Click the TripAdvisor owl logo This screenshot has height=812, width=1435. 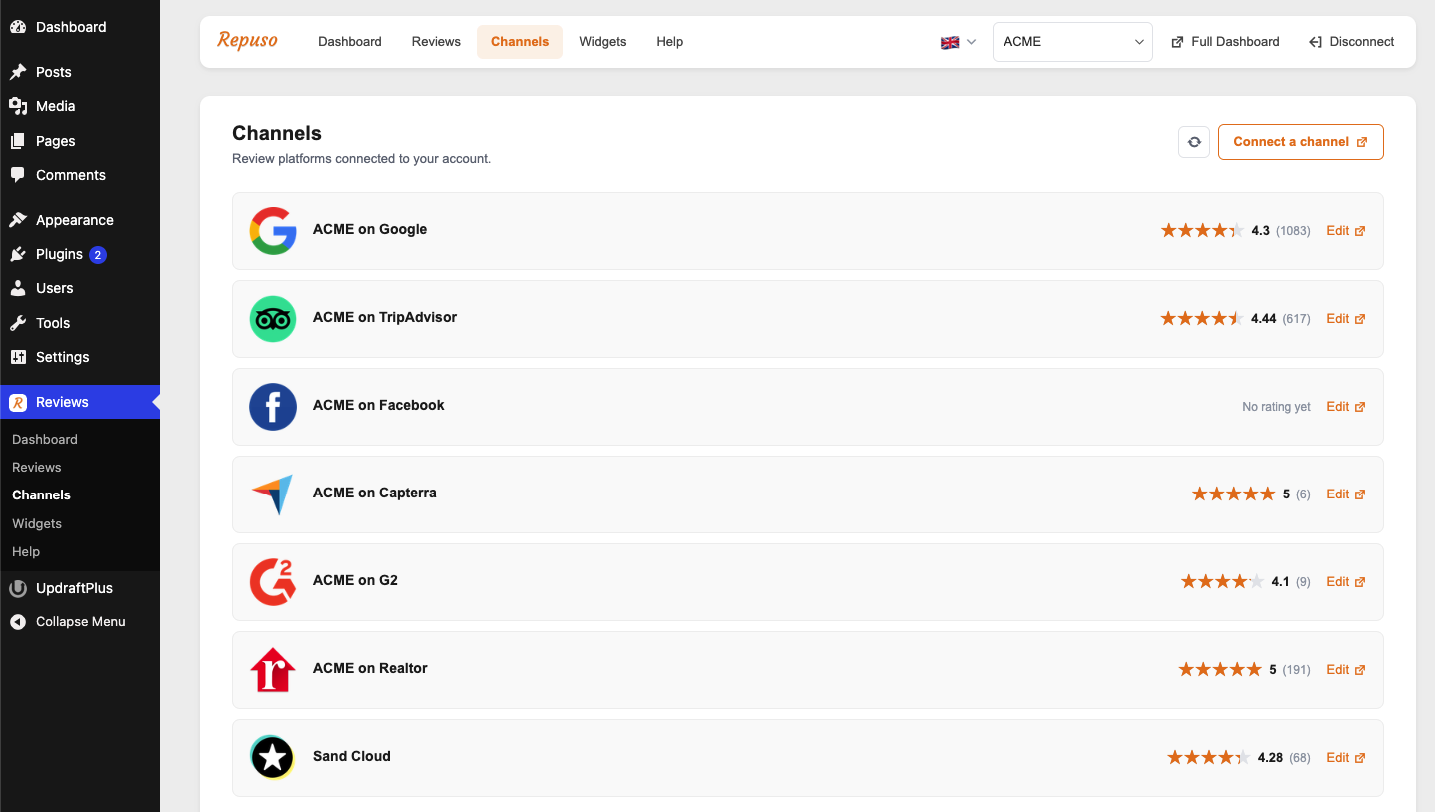point(273,319)
